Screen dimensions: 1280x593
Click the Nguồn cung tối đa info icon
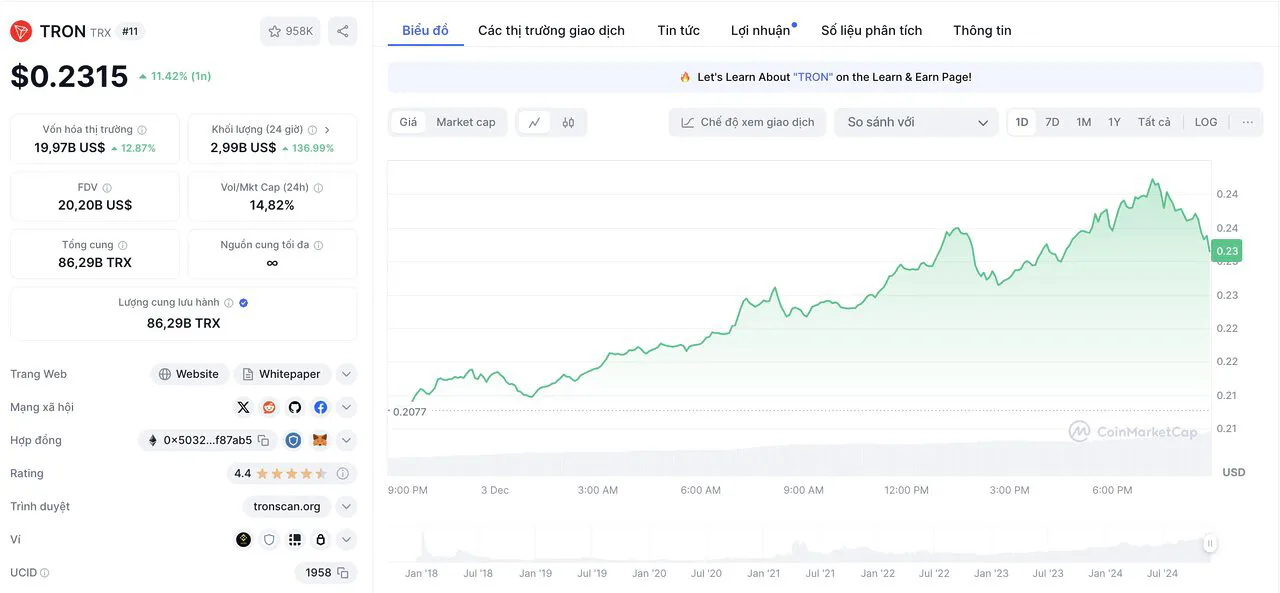pyautogui.click(x=318, y=245)
